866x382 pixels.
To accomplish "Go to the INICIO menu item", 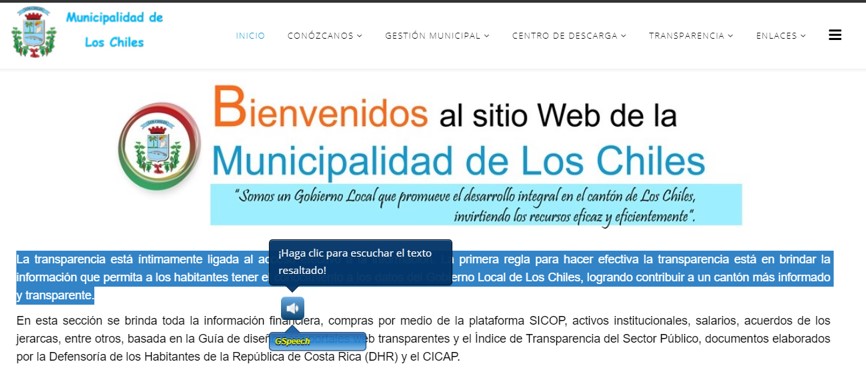I will (250, 35).
